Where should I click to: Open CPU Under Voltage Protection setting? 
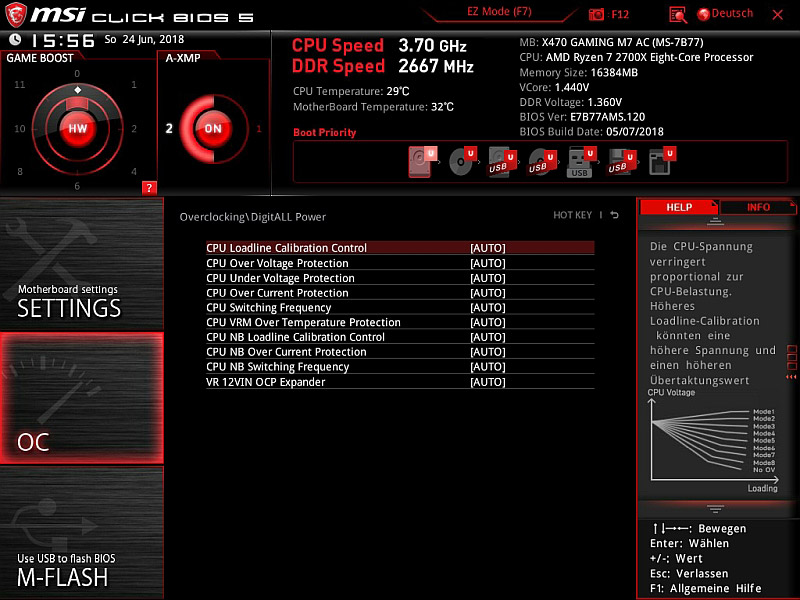(400, 278)
